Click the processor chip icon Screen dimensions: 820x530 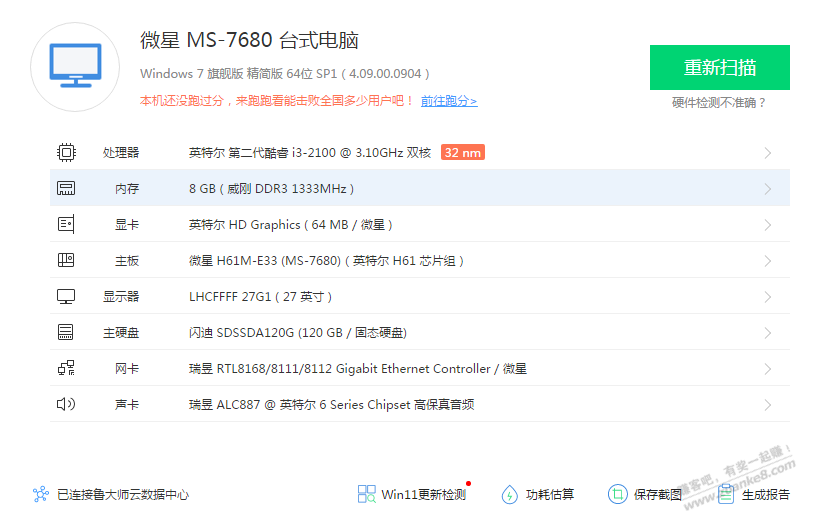[x=66, y=152]
